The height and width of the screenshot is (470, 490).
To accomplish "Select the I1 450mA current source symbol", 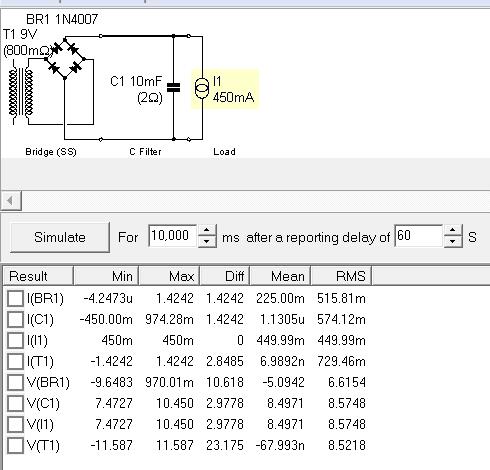I will (202, 88).
